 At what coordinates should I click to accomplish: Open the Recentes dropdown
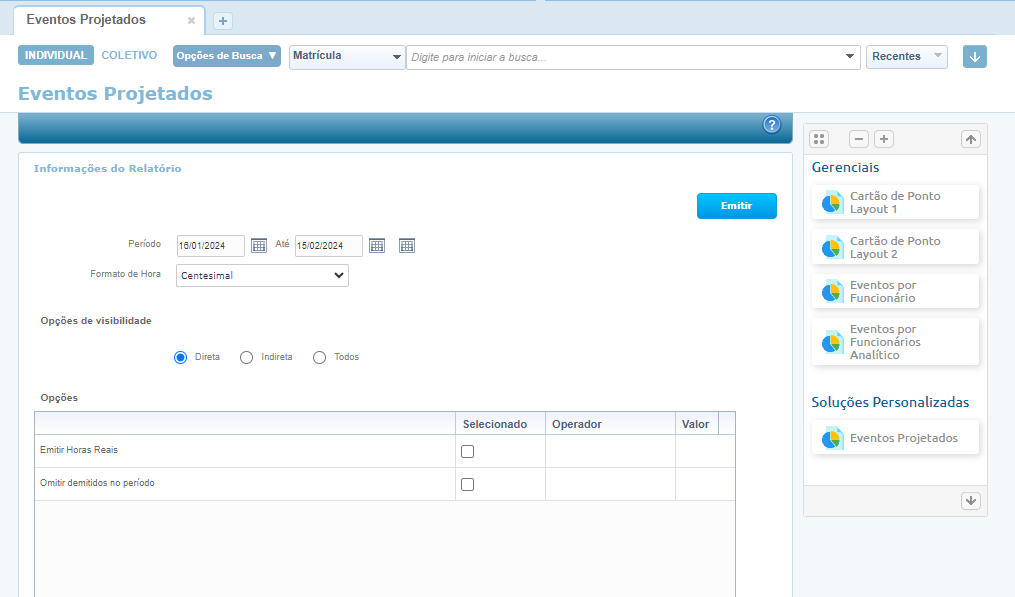coord(907,57)
